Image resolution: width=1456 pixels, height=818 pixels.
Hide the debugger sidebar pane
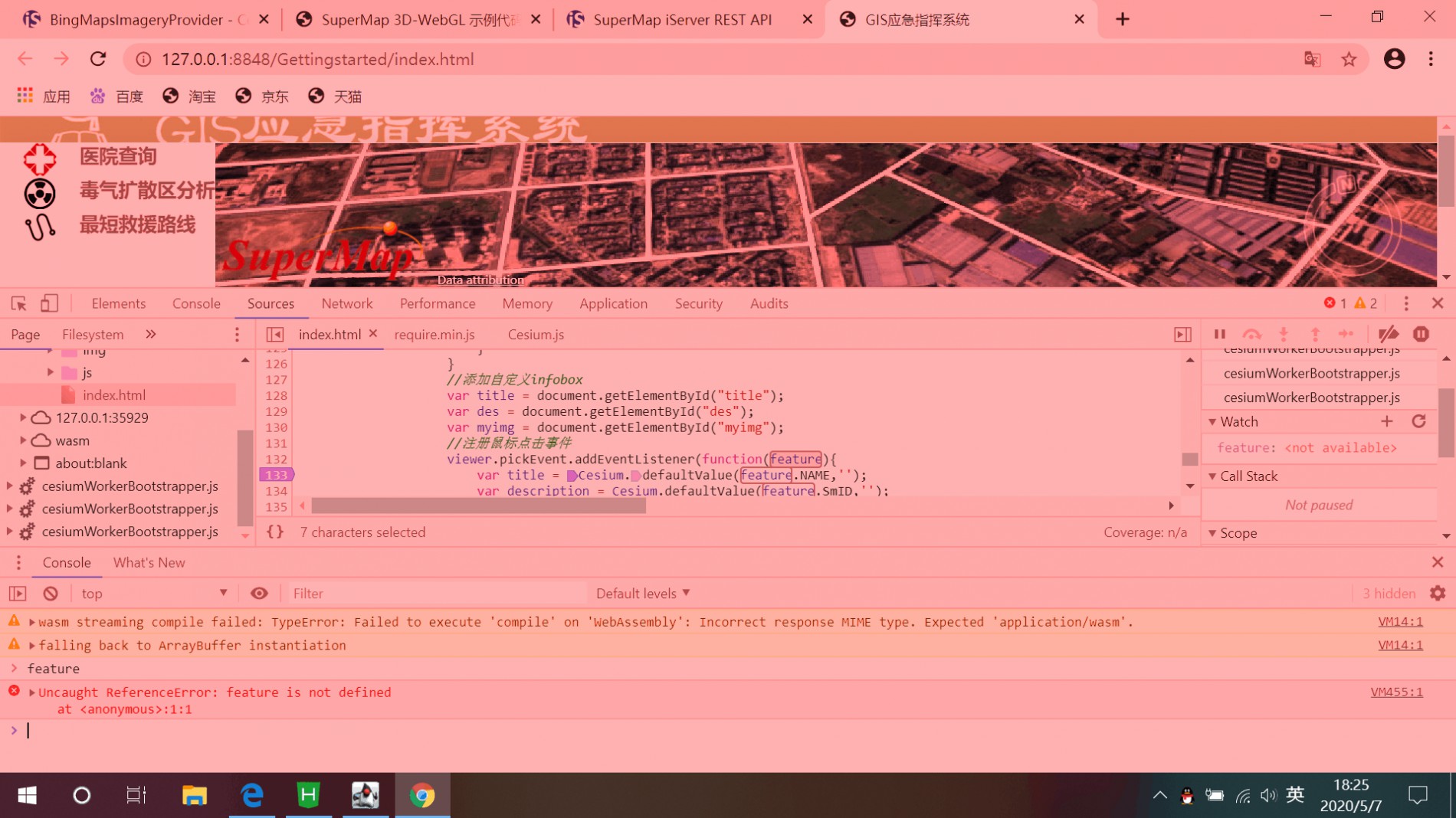(x=1182, y=335)
